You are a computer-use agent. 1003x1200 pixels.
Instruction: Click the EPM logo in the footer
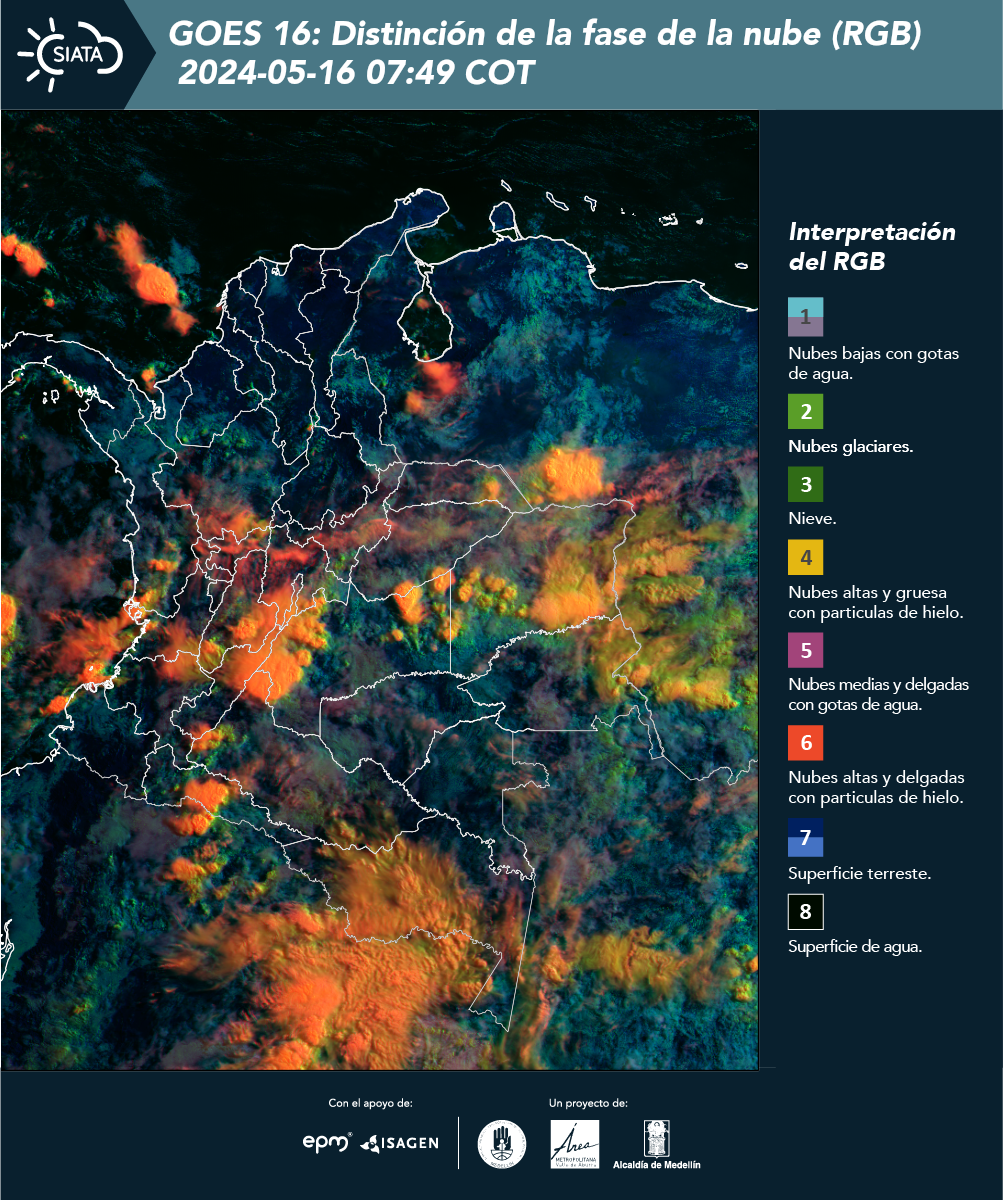point(328,1142)
